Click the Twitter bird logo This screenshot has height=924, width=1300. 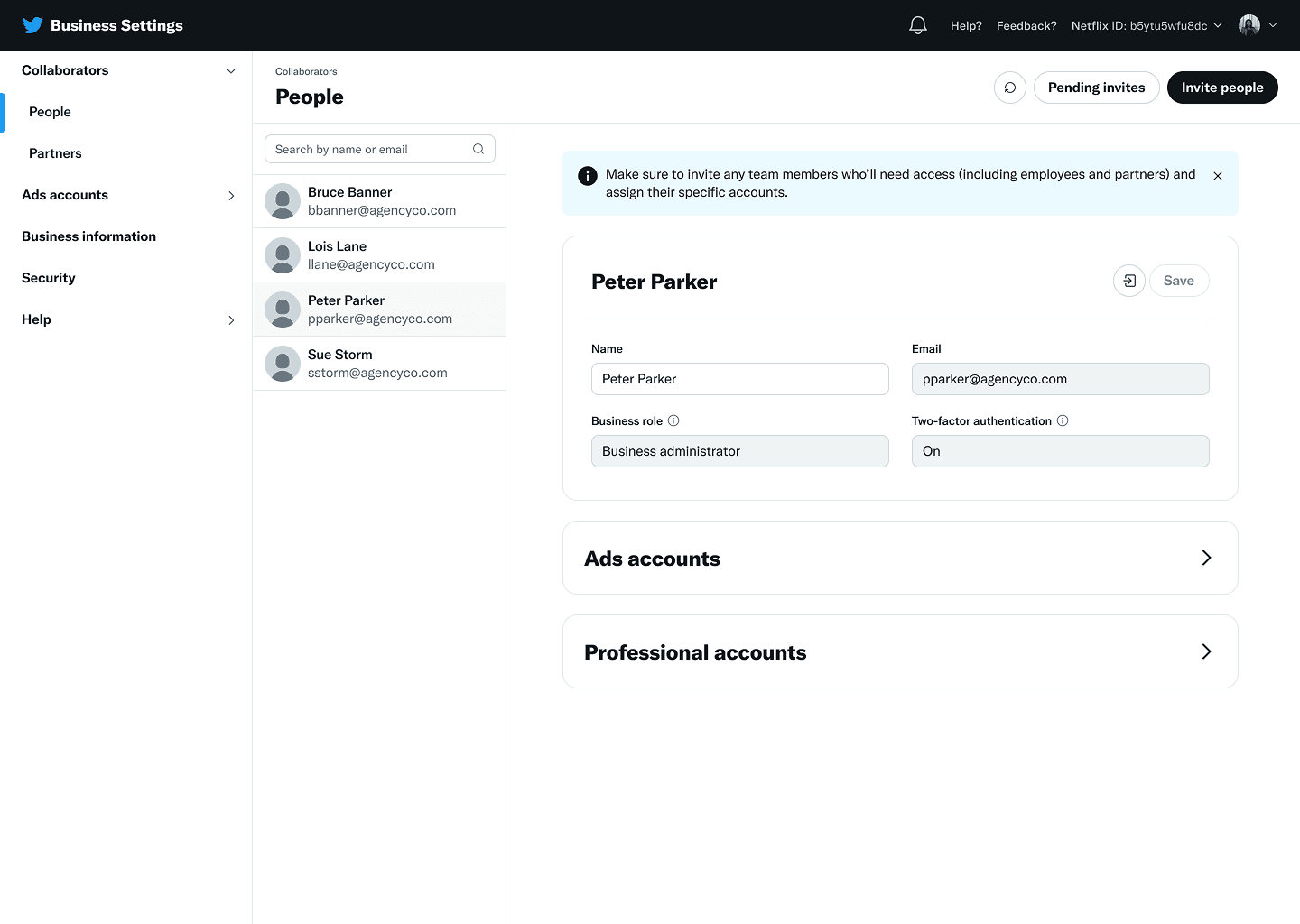point(32,24)
